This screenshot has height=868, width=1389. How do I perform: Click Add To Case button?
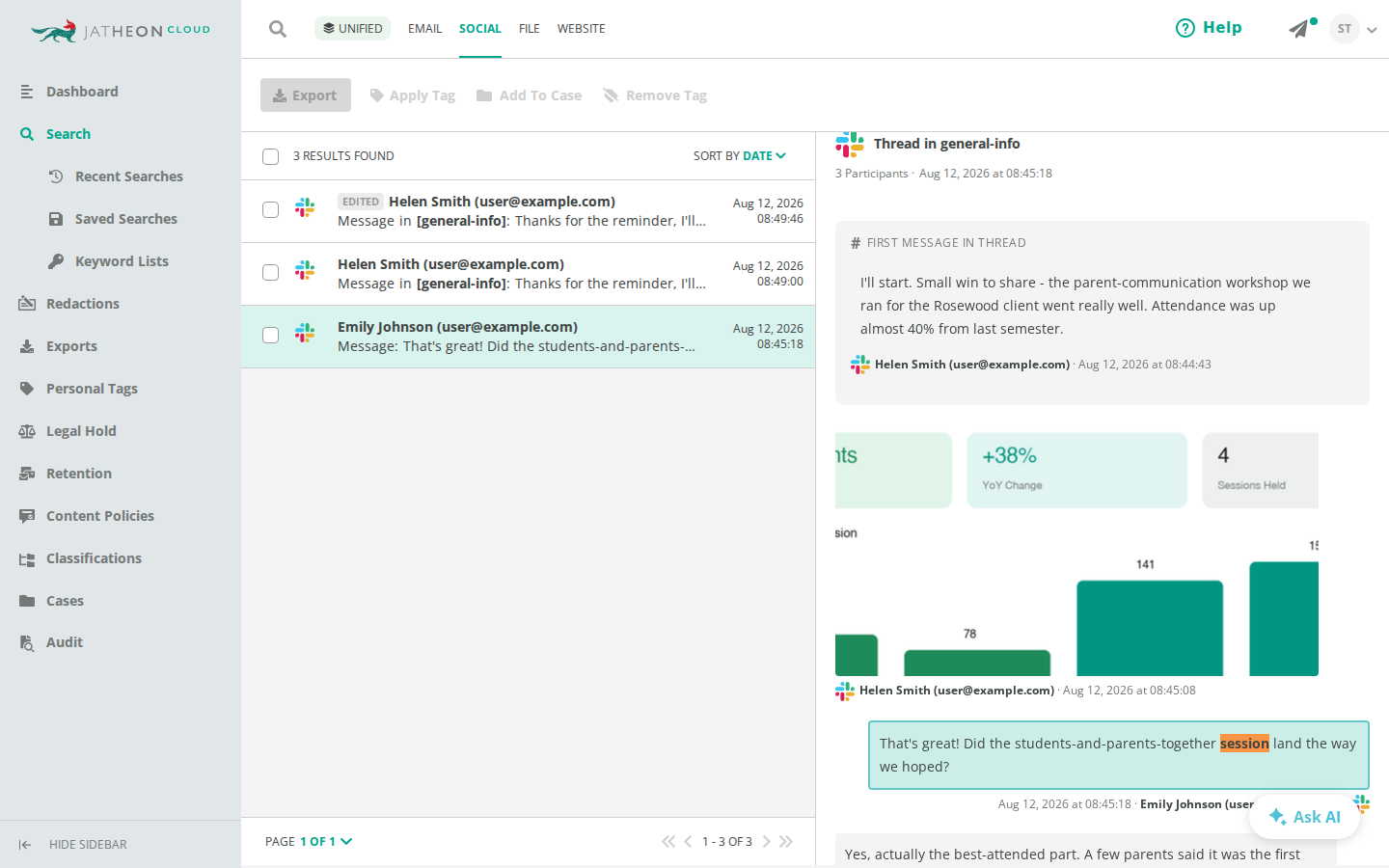[529, 95]
